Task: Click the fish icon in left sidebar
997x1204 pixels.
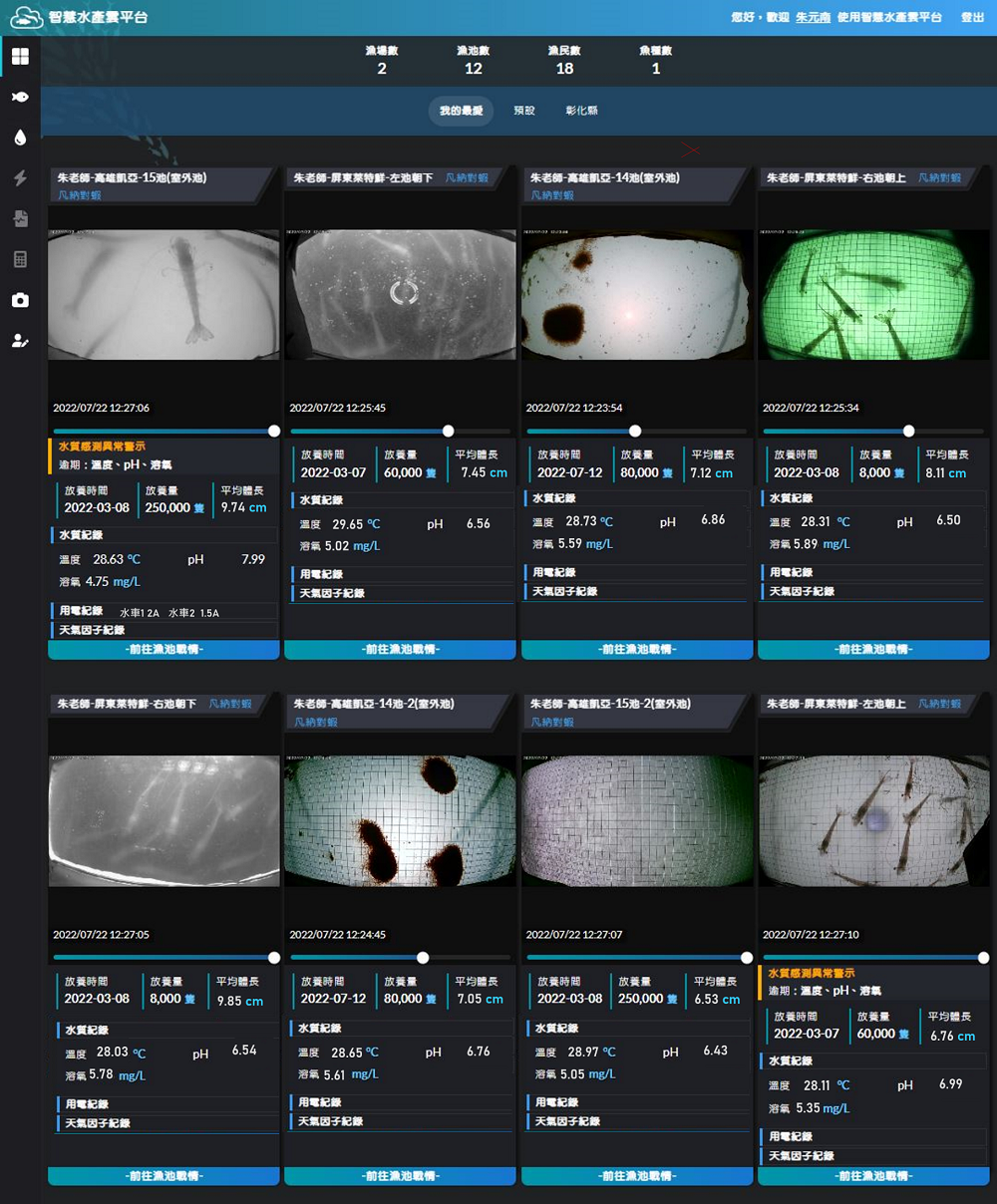Action: tap(20, 97)
